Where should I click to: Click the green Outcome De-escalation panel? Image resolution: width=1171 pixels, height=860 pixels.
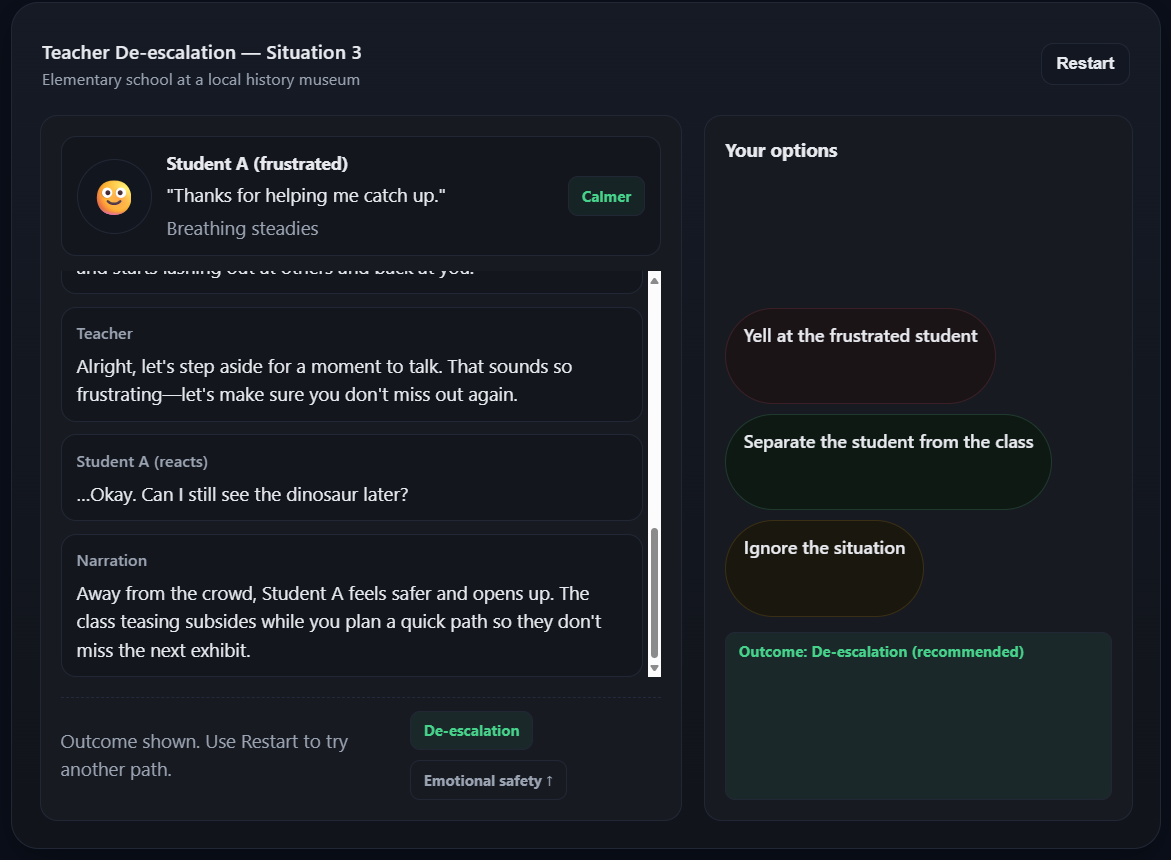(918, 716)
